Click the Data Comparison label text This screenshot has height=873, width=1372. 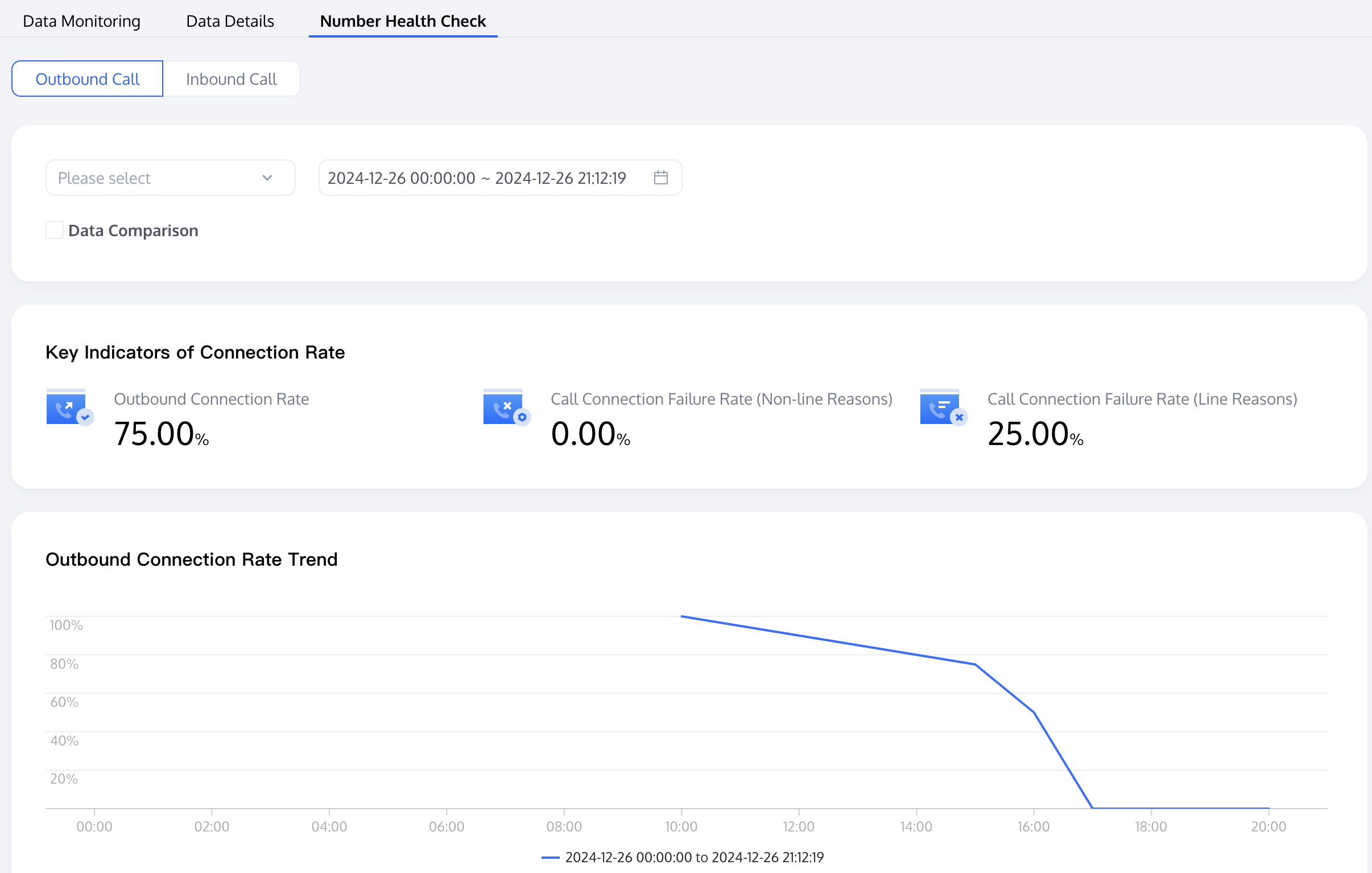tap(133, 230)
